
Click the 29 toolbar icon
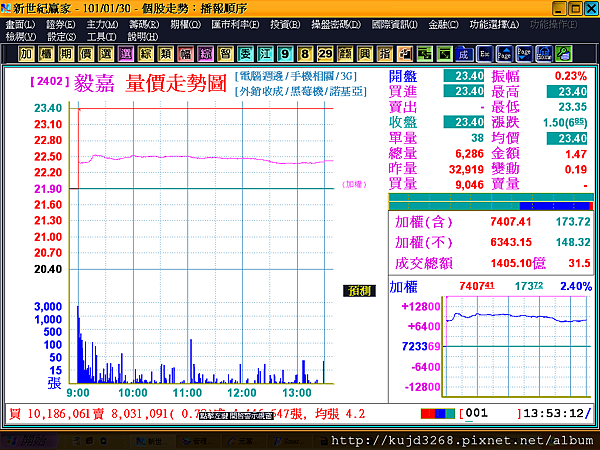point(325,54)
